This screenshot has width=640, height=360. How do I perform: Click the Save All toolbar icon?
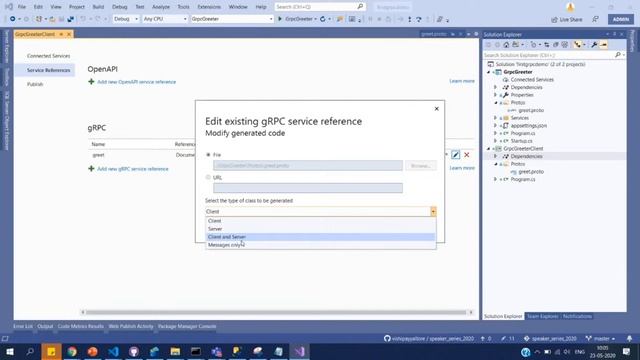[x=71, y=19]
